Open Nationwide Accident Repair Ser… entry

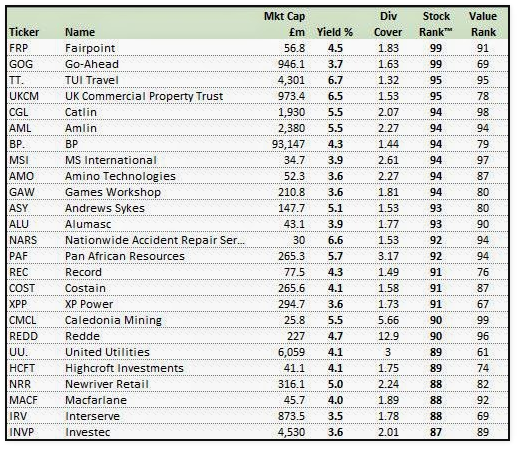coord(155,240)
